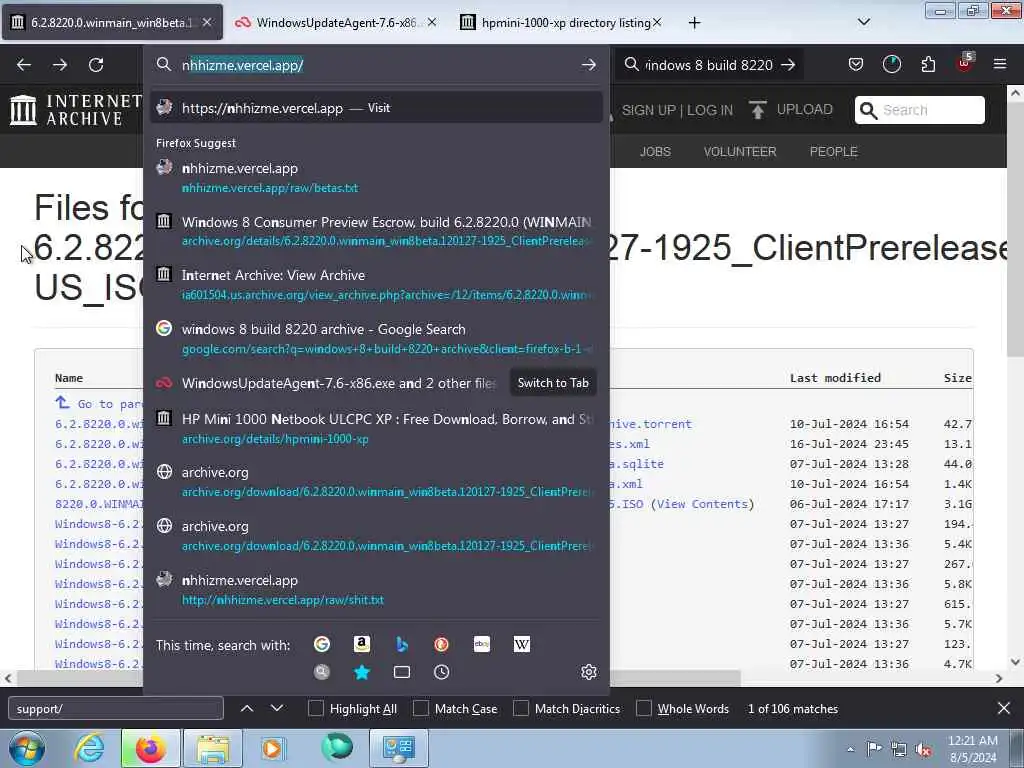Search this time with eBay
This screenshot has width=1024, height=768.
pos(481,645)
